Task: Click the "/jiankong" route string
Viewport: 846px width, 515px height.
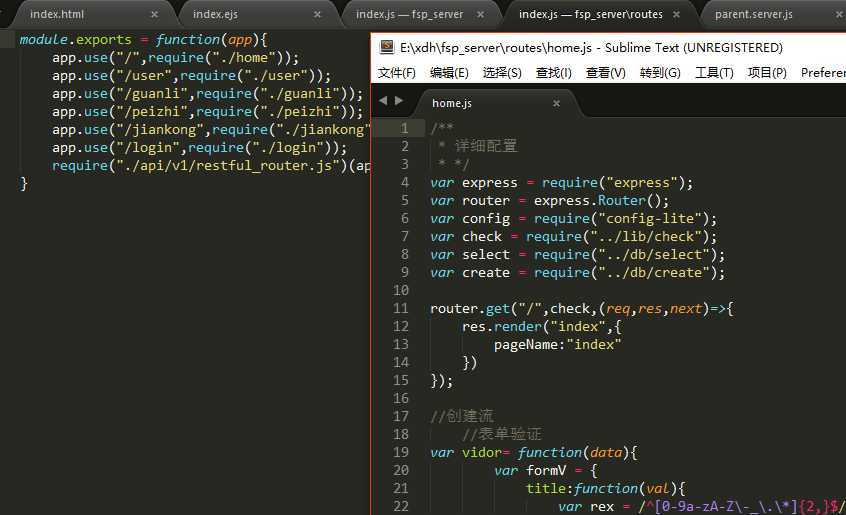Action: point(160,130)
